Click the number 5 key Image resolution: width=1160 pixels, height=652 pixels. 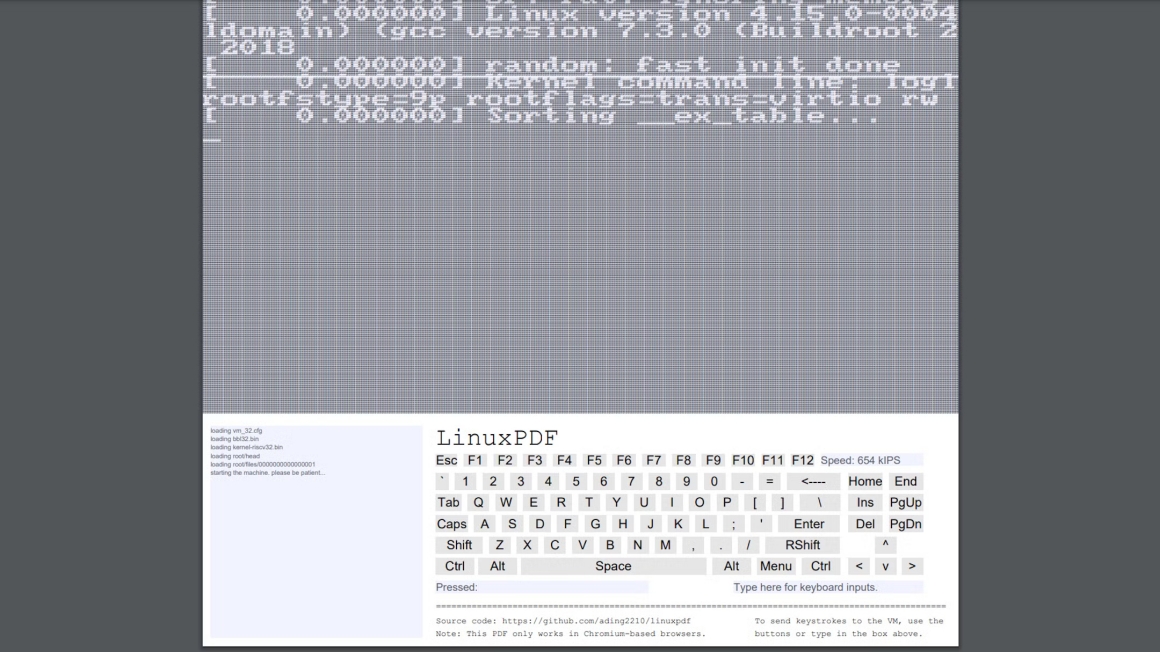[x=576, y=481]
